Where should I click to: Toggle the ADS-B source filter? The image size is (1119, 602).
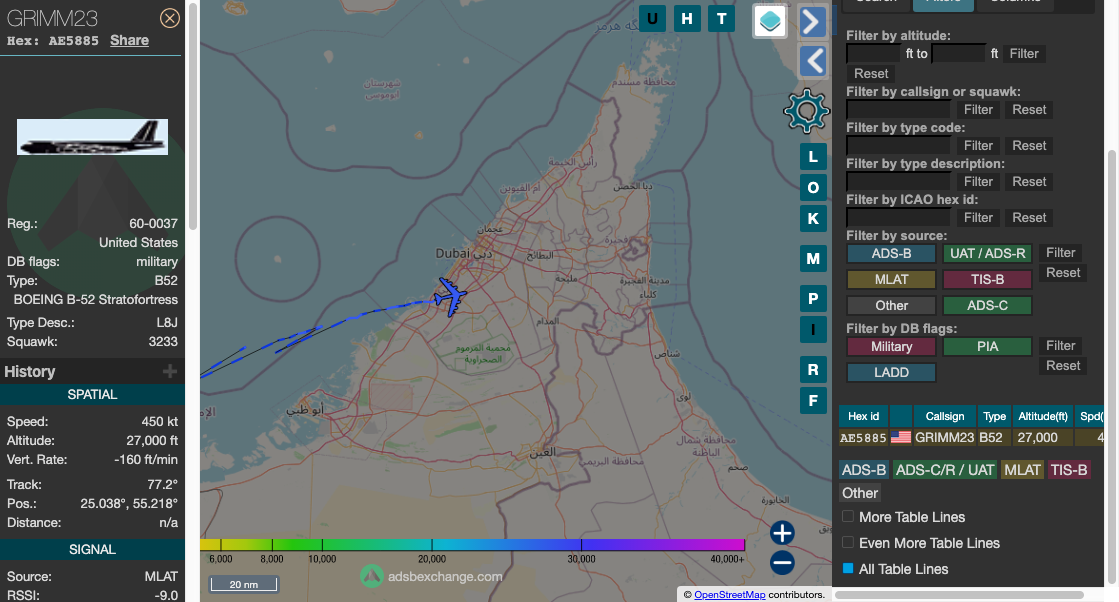click(x=891, y=253)
